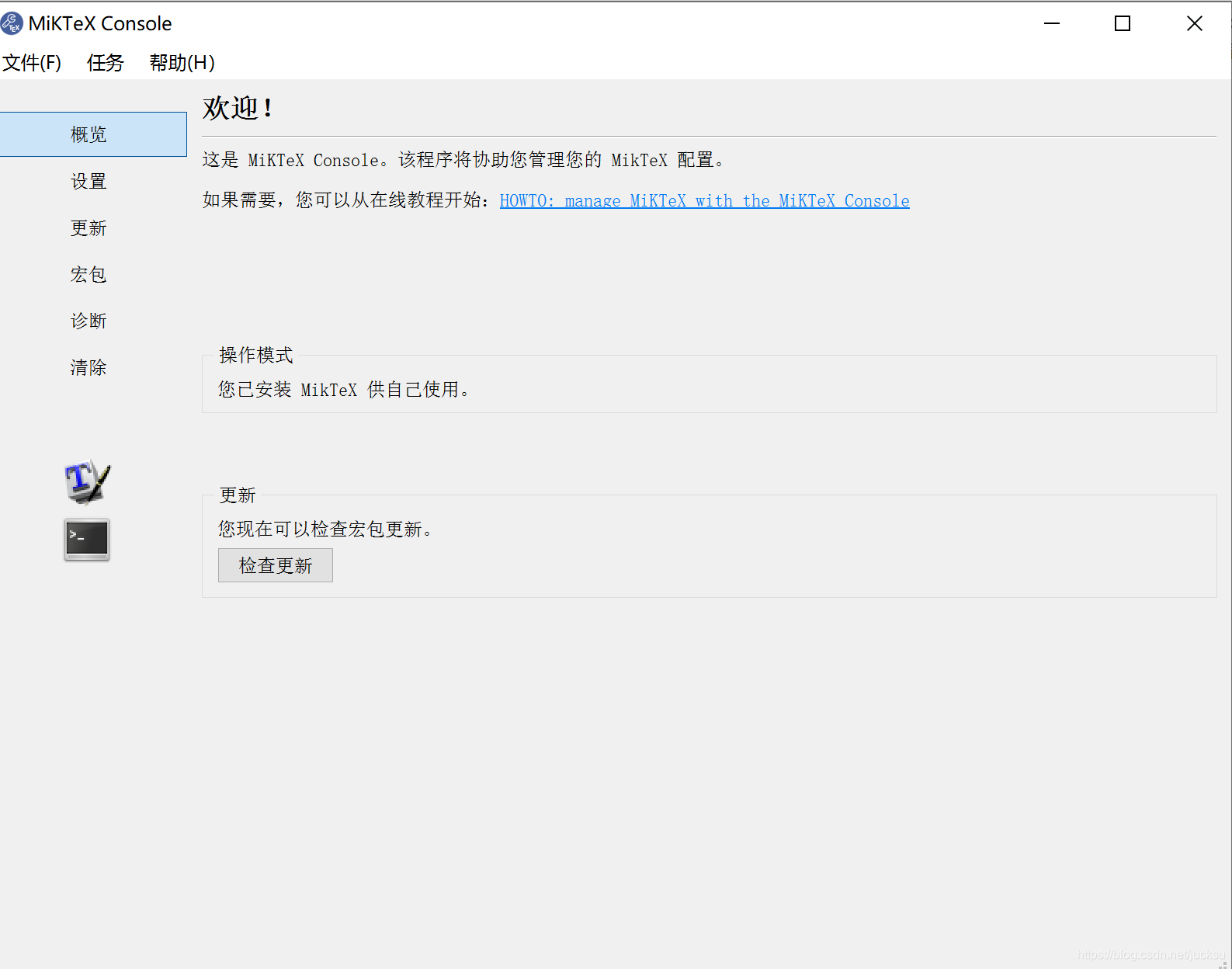The image size is (1232, 969).
Task: Click the text 您现在可以检查宏包更新。
Action: 325,530
